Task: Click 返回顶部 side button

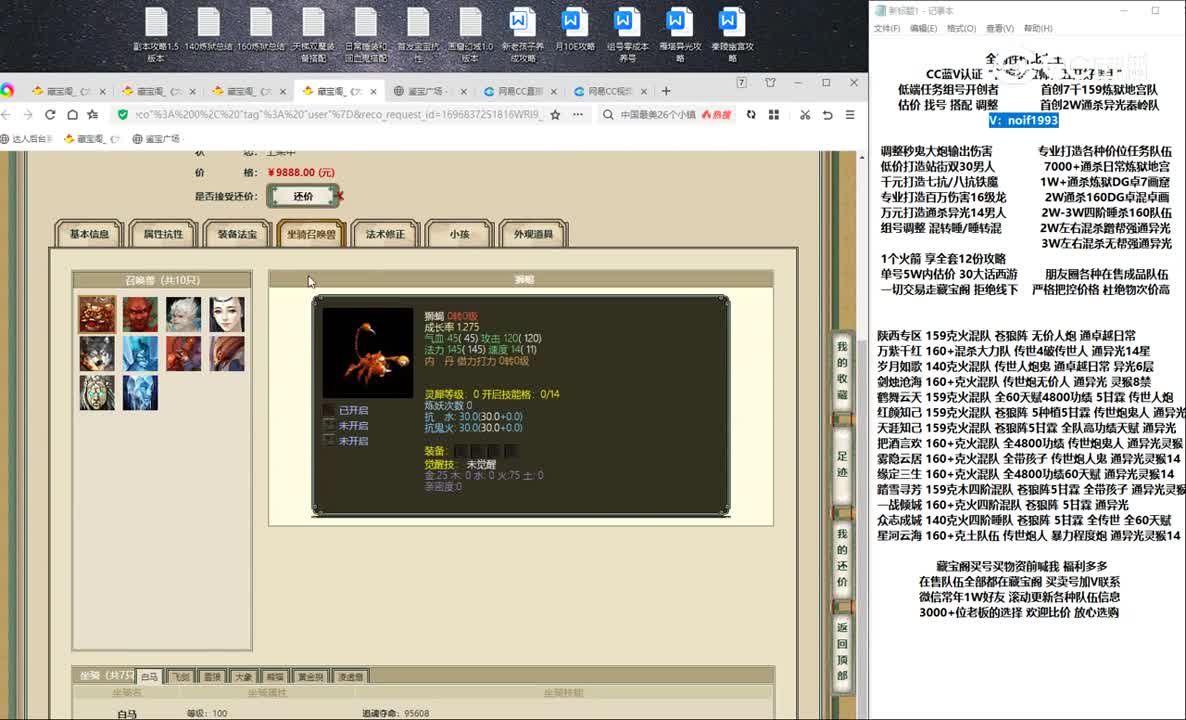Action: pos(842,651)
